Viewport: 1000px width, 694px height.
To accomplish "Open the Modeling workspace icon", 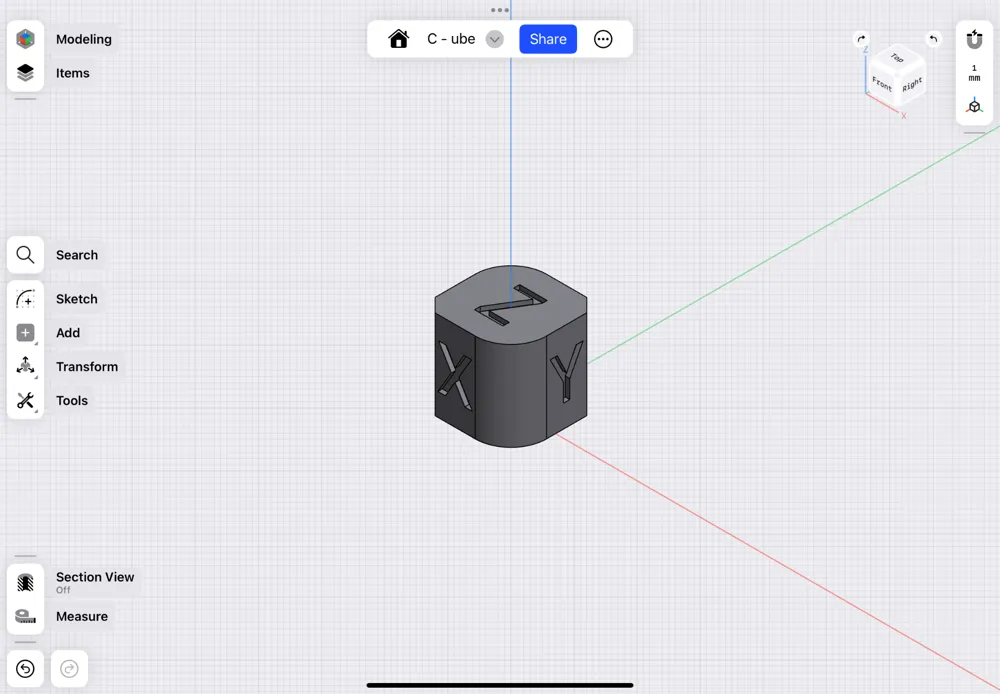I will pyautogui.click(x=26, y=39).
